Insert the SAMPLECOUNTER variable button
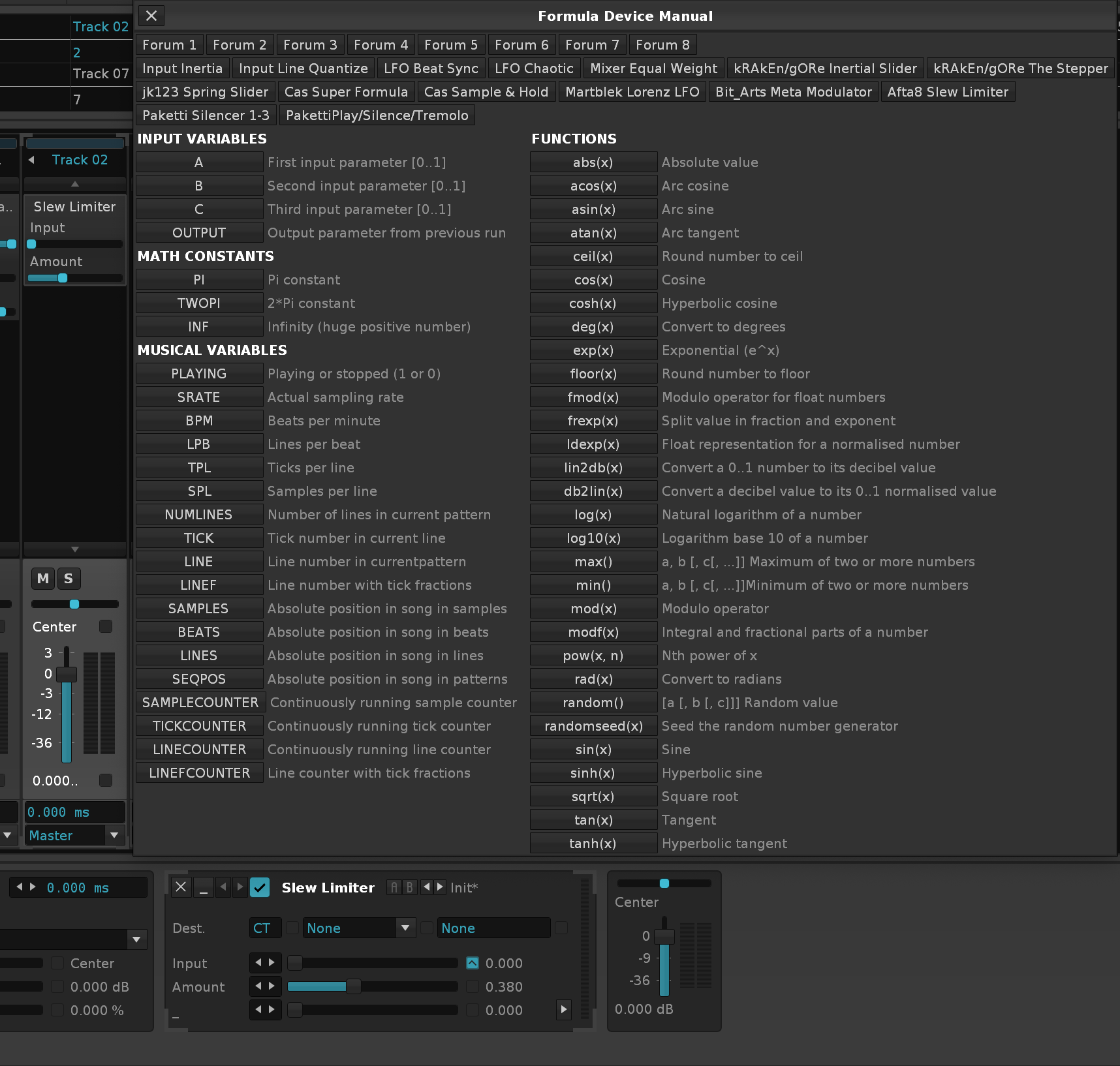 [x=200, y=703]
